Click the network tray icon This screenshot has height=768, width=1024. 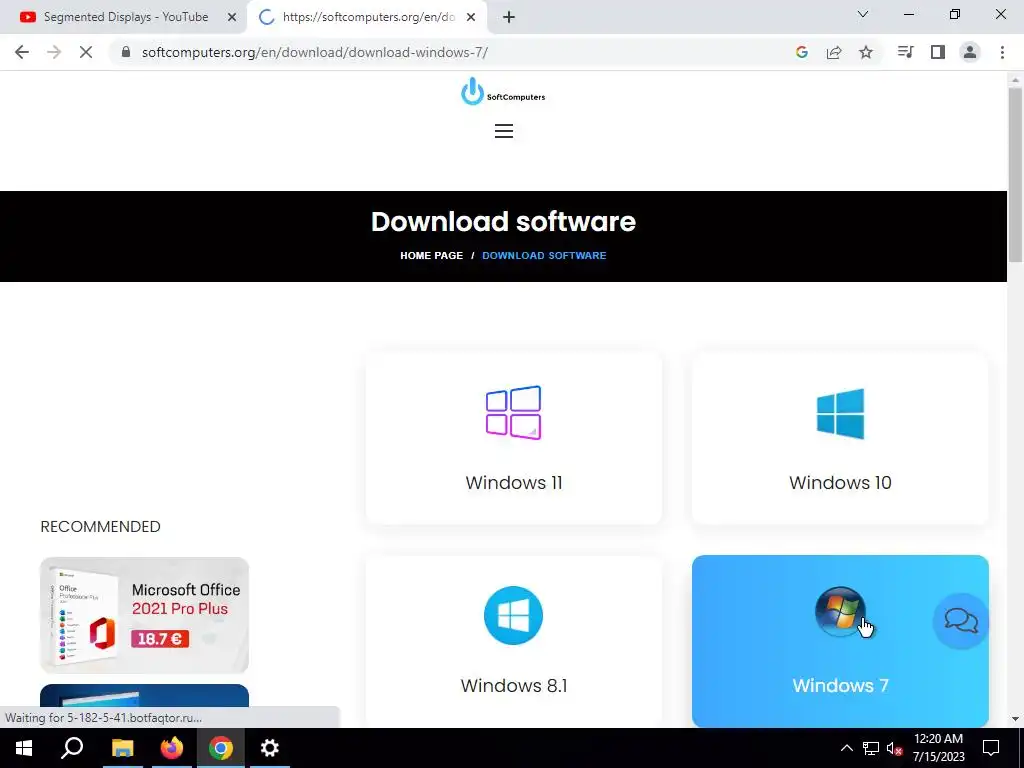[871, 748]
